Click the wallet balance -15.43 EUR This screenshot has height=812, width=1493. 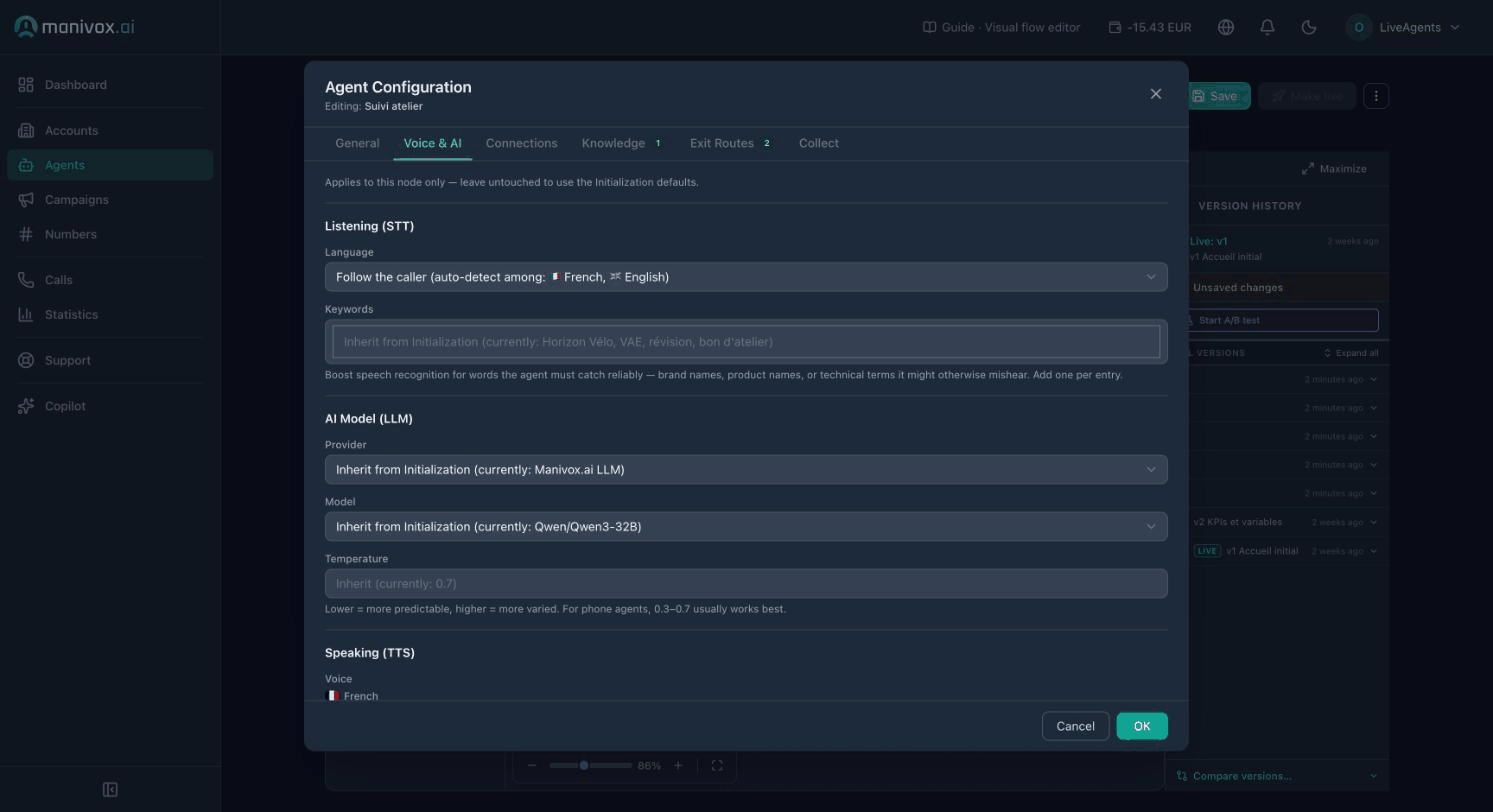[x=1150, y=27]
